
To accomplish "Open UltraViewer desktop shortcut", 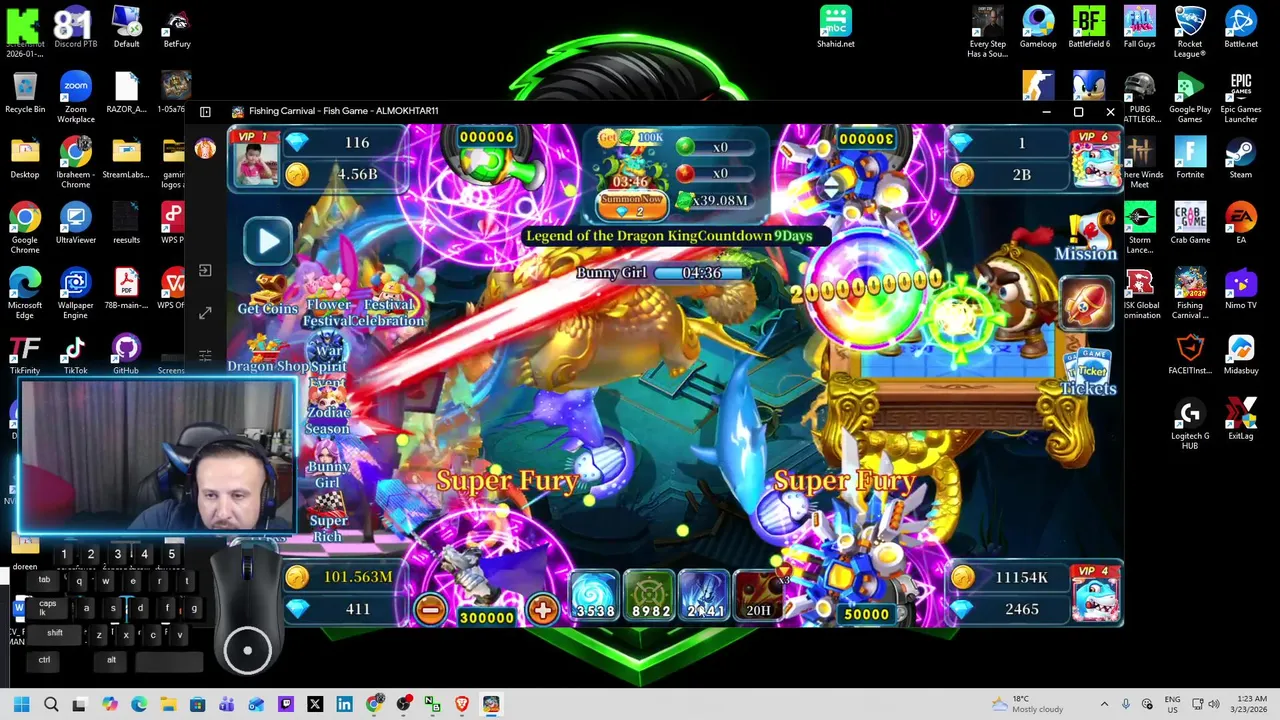I will 75,224.
